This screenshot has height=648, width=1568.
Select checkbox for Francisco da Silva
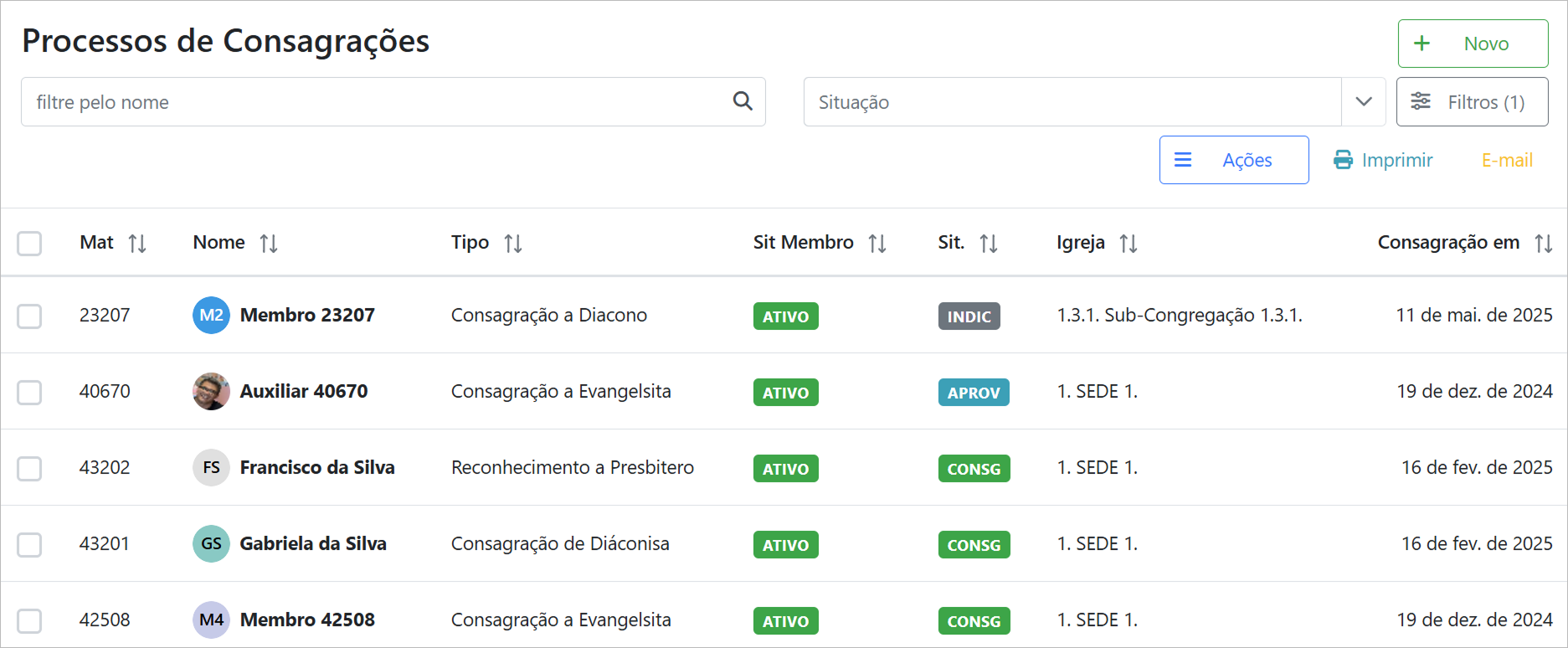click(29, 469)
